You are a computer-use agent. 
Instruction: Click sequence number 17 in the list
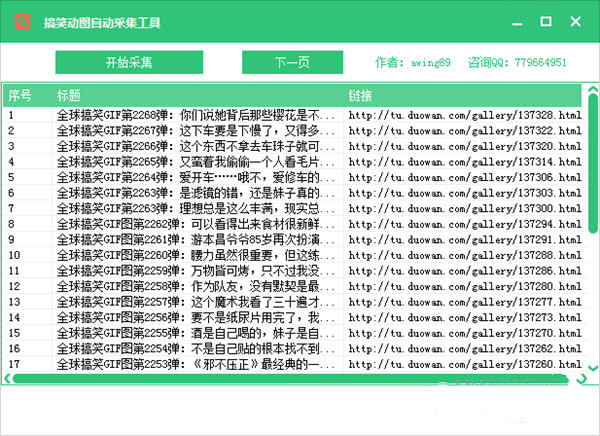tap(14, 364)
